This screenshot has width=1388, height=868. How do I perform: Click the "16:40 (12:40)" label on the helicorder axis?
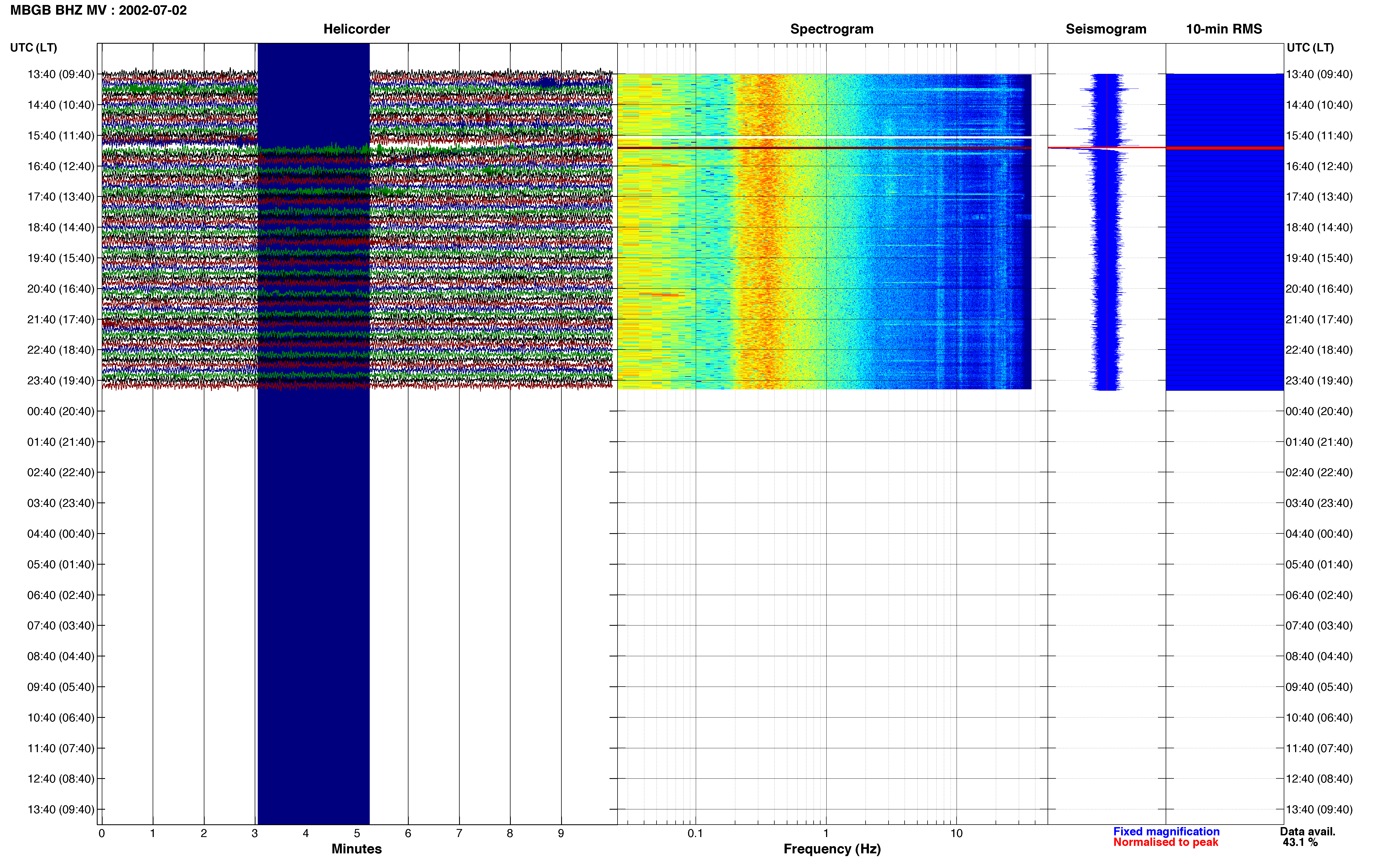(61, 166)
